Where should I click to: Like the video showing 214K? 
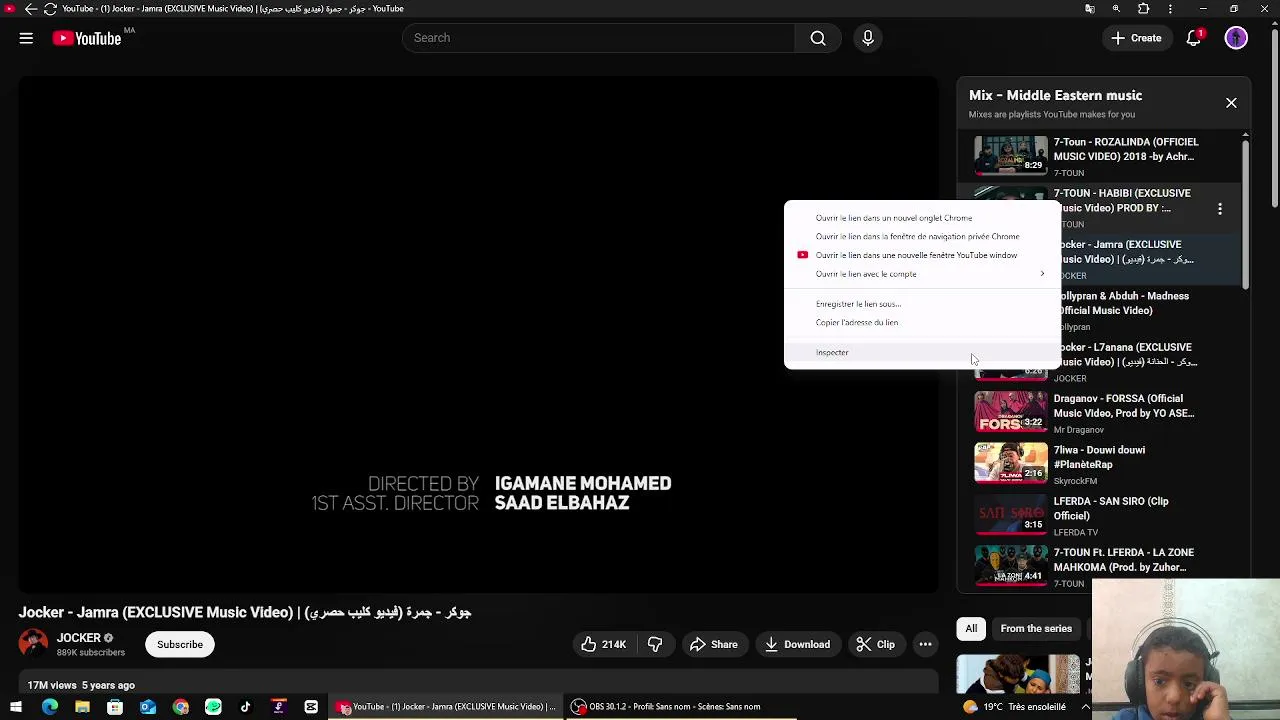click(603, 644)
